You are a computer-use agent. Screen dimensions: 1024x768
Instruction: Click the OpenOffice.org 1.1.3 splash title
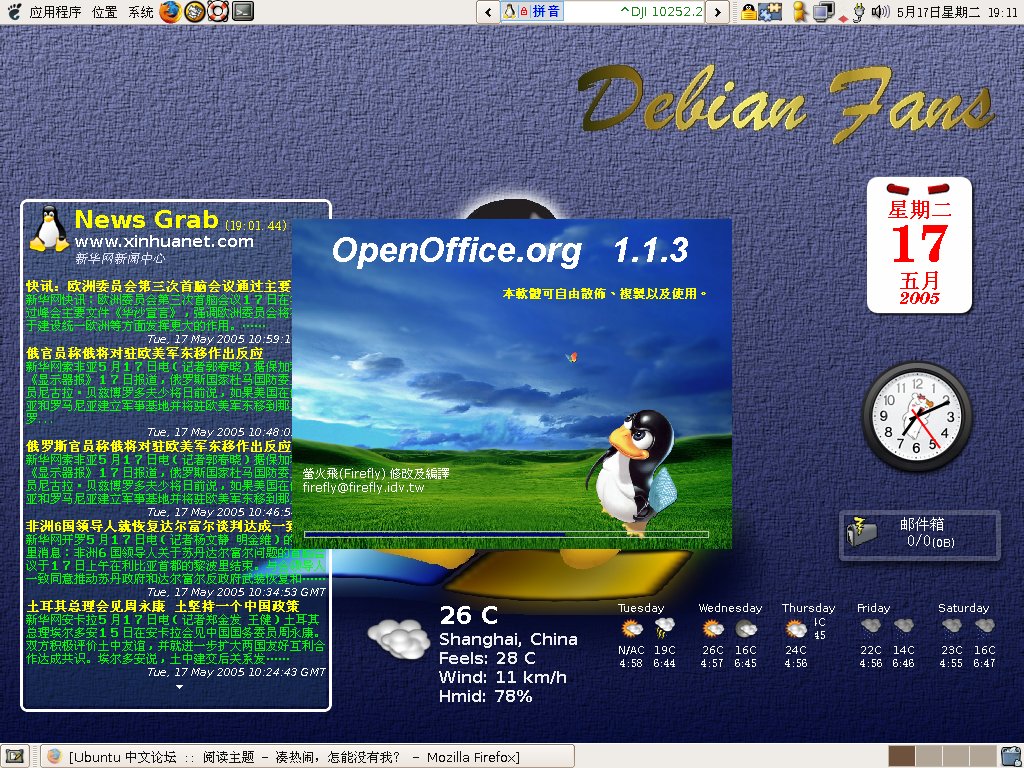pos(510,250)
